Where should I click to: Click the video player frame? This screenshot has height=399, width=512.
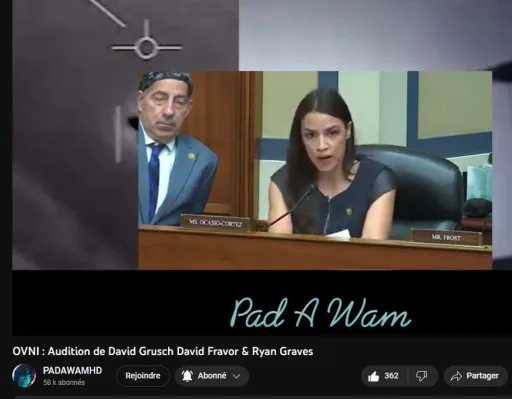coord(262,168)
